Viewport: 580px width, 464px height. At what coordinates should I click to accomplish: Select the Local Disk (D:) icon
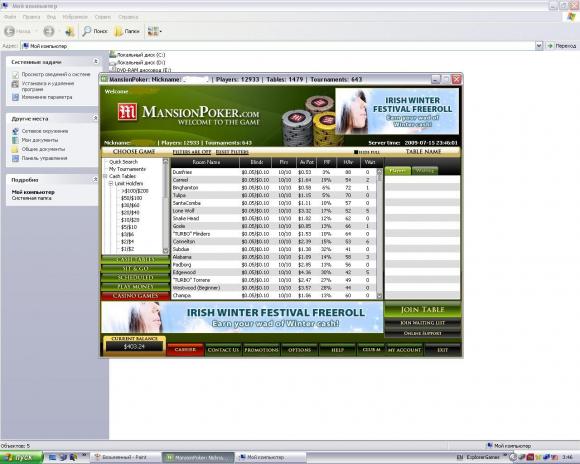(x=113, y=63)
